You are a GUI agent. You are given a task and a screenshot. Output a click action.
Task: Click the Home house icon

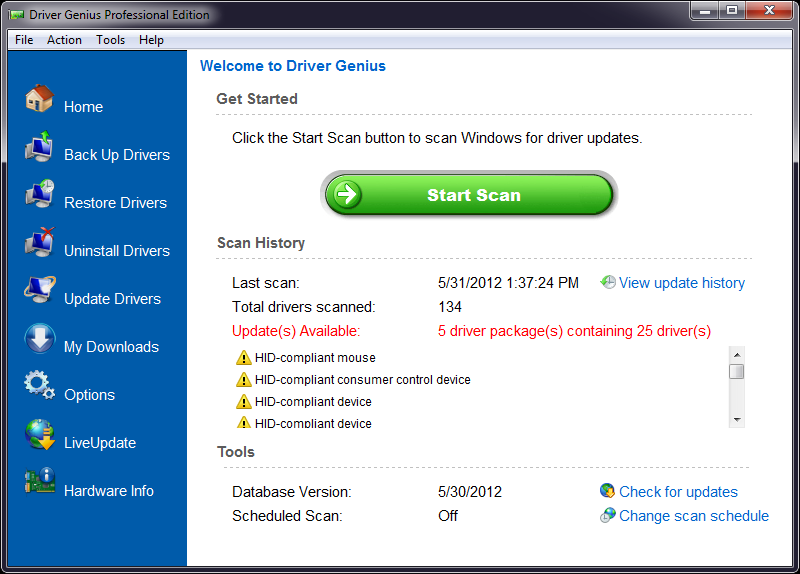click(x=39, y=98)
